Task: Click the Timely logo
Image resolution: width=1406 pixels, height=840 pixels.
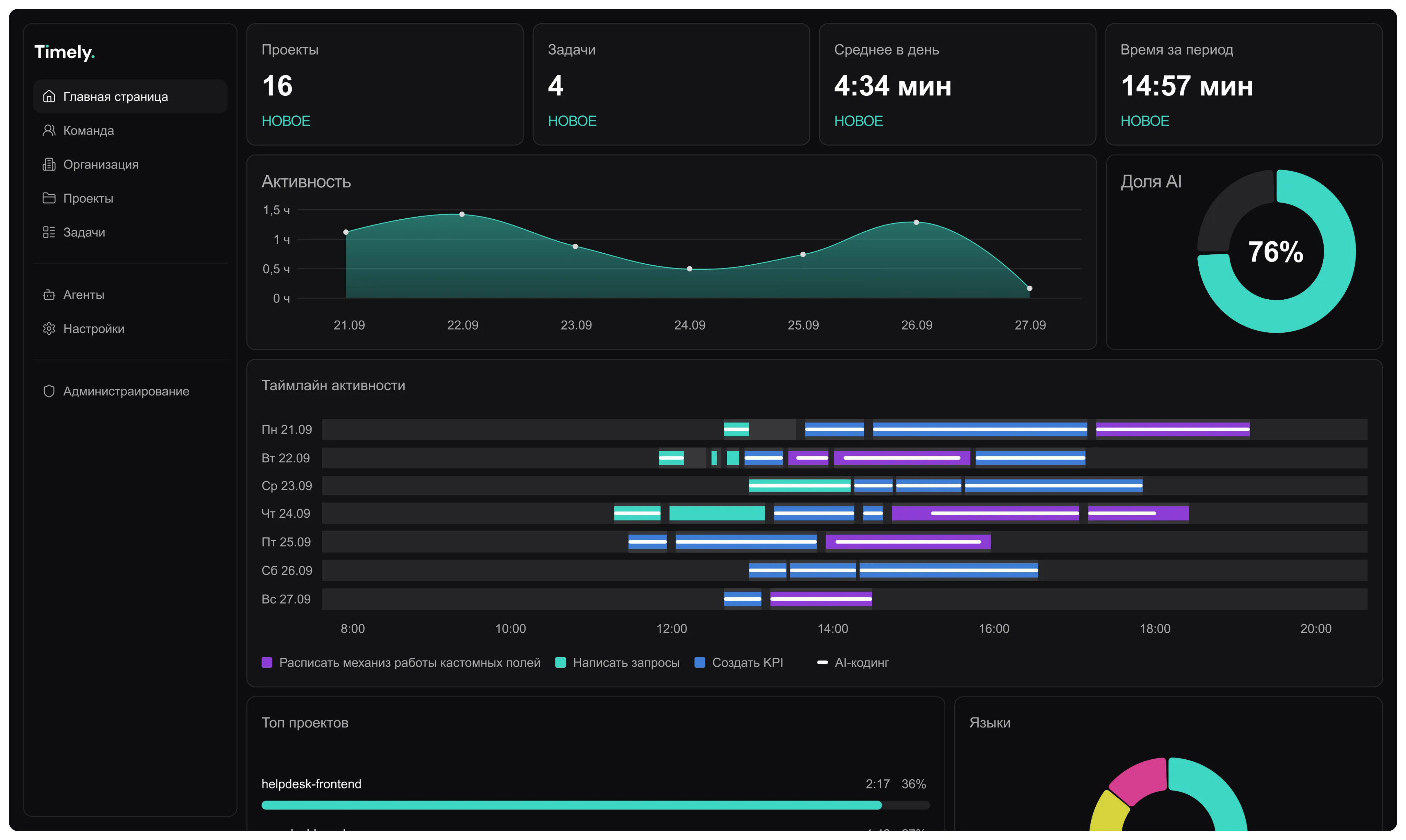Action: [x=65, y=52]
